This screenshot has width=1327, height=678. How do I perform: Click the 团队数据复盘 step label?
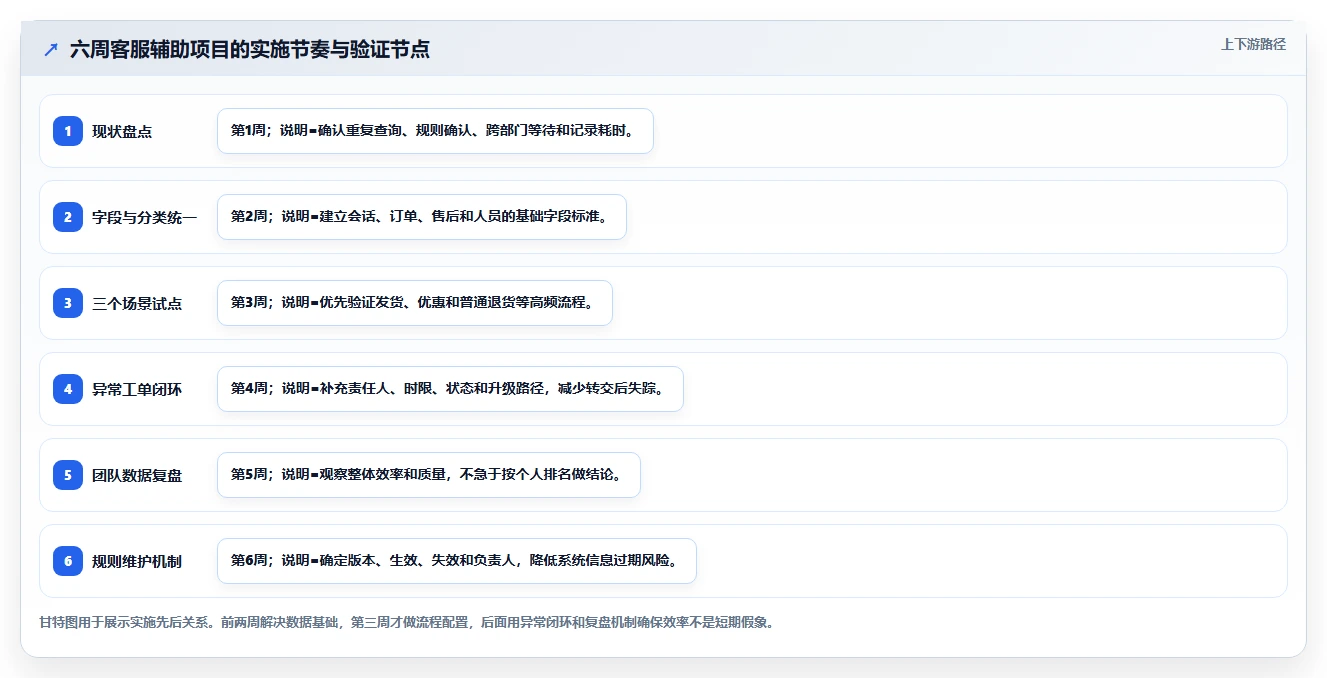tap(137, 475)
